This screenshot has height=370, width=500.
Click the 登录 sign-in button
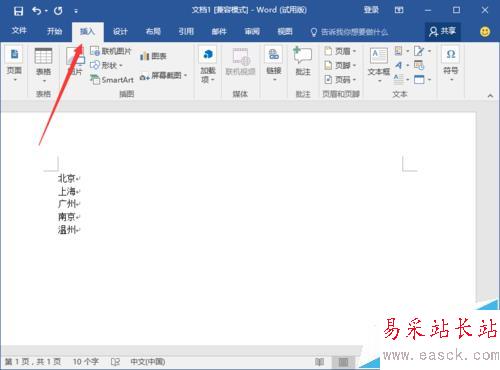pos(371,10)
